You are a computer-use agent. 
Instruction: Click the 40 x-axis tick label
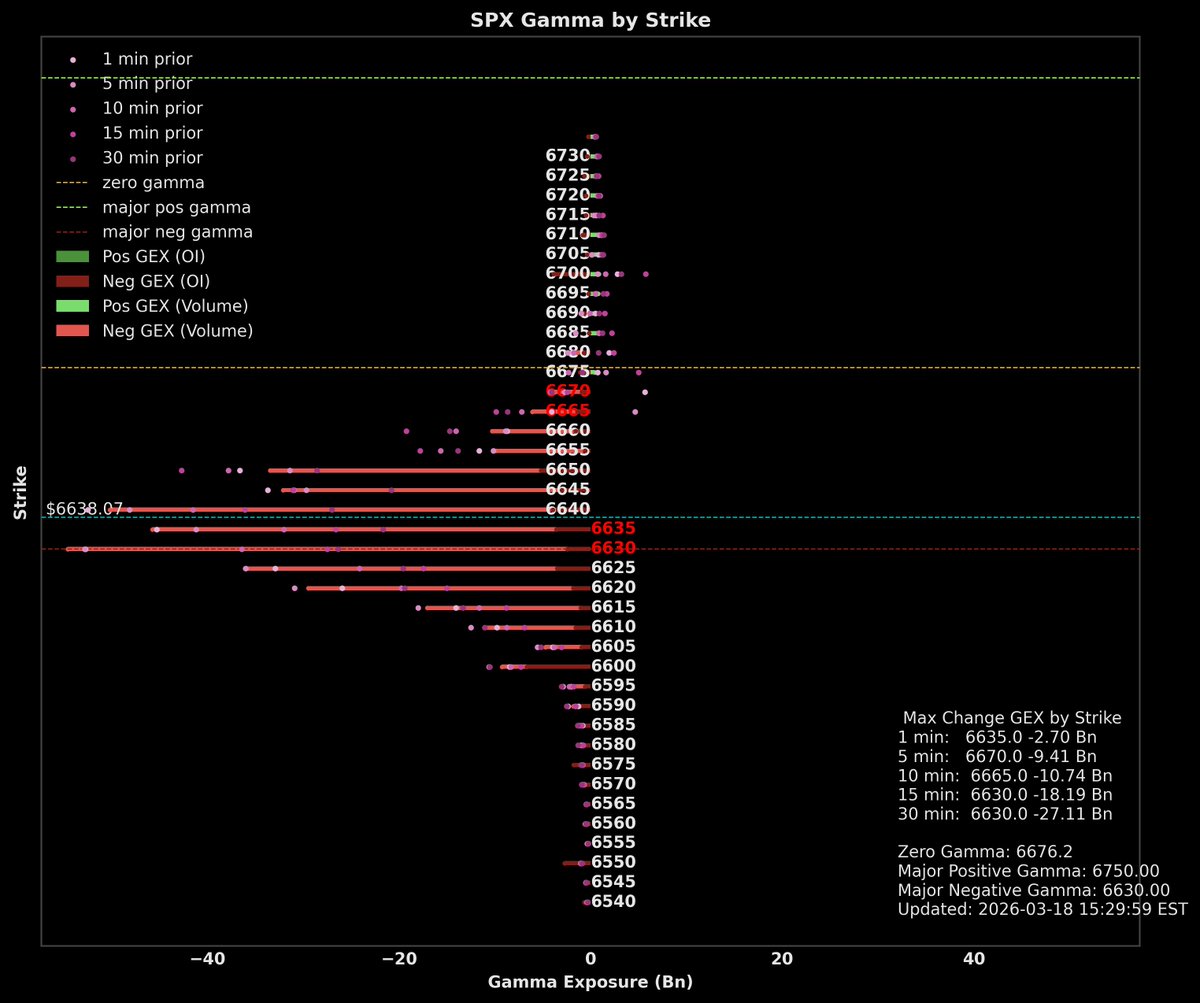(x=973, y=959)
